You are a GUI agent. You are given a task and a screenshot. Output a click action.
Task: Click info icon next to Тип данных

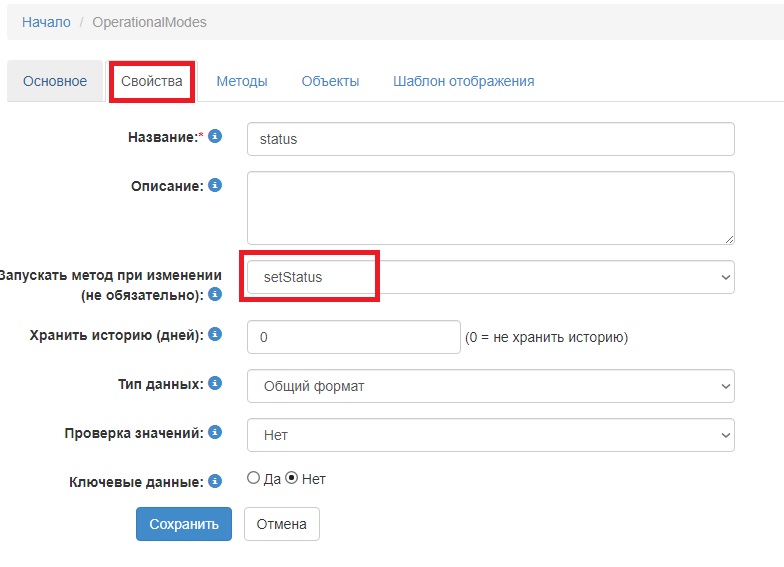click(215, 383)
